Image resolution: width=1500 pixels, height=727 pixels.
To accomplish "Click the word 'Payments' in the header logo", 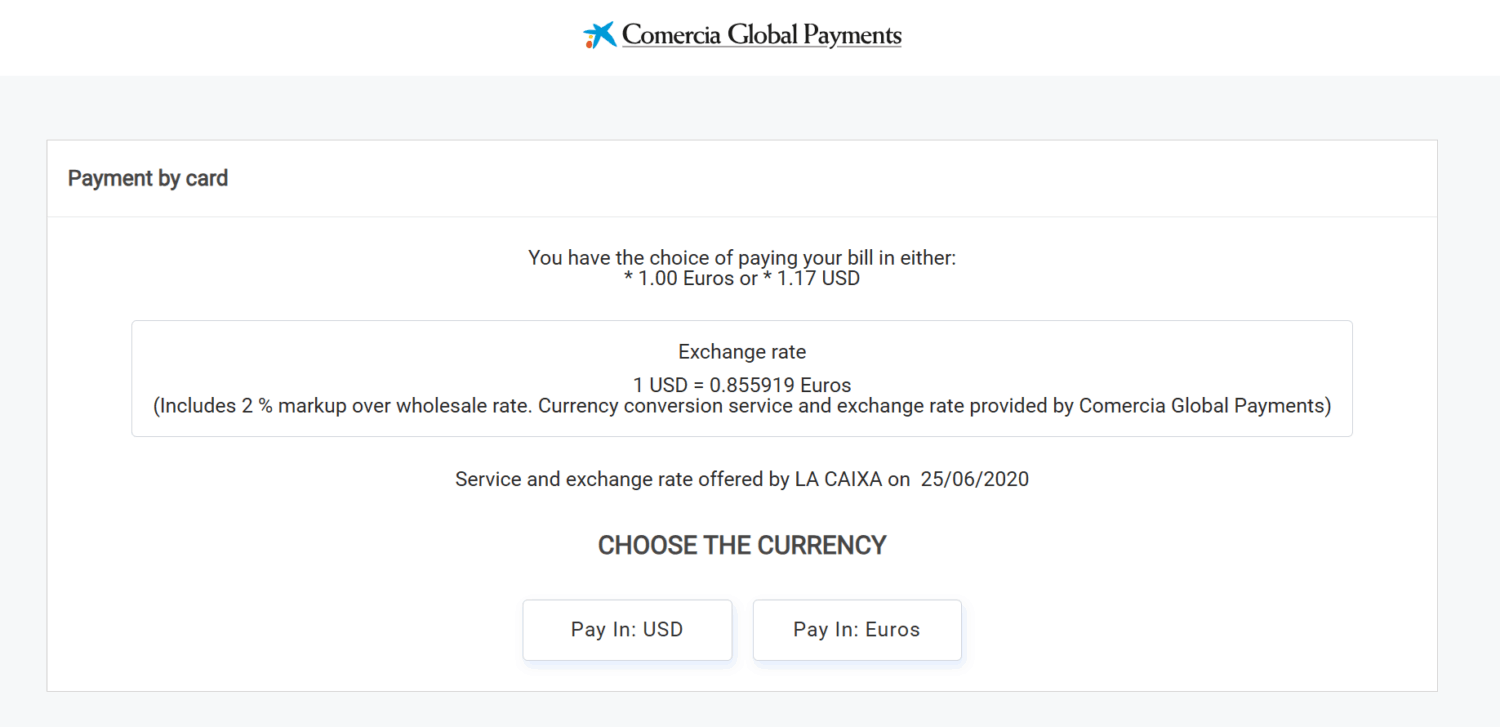I will [852, 35].
